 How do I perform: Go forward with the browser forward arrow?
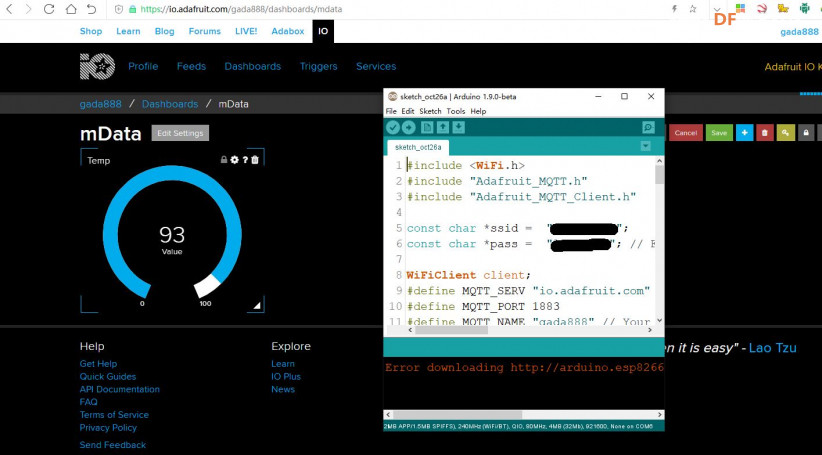click(x=28, y=9)
